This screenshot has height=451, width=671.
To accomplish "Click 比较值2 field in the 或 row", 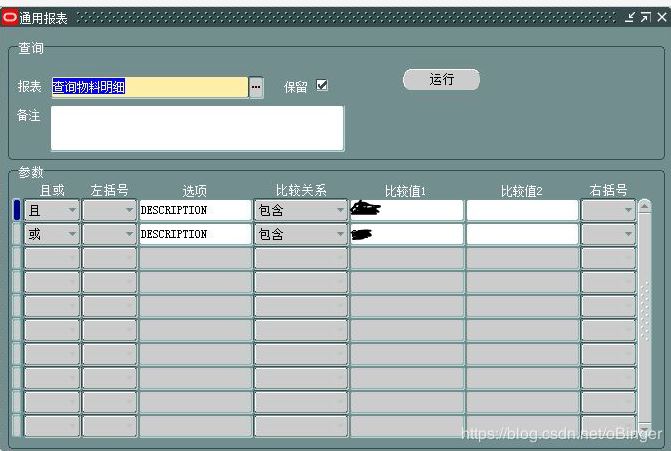I will click(x=522, y=234).
